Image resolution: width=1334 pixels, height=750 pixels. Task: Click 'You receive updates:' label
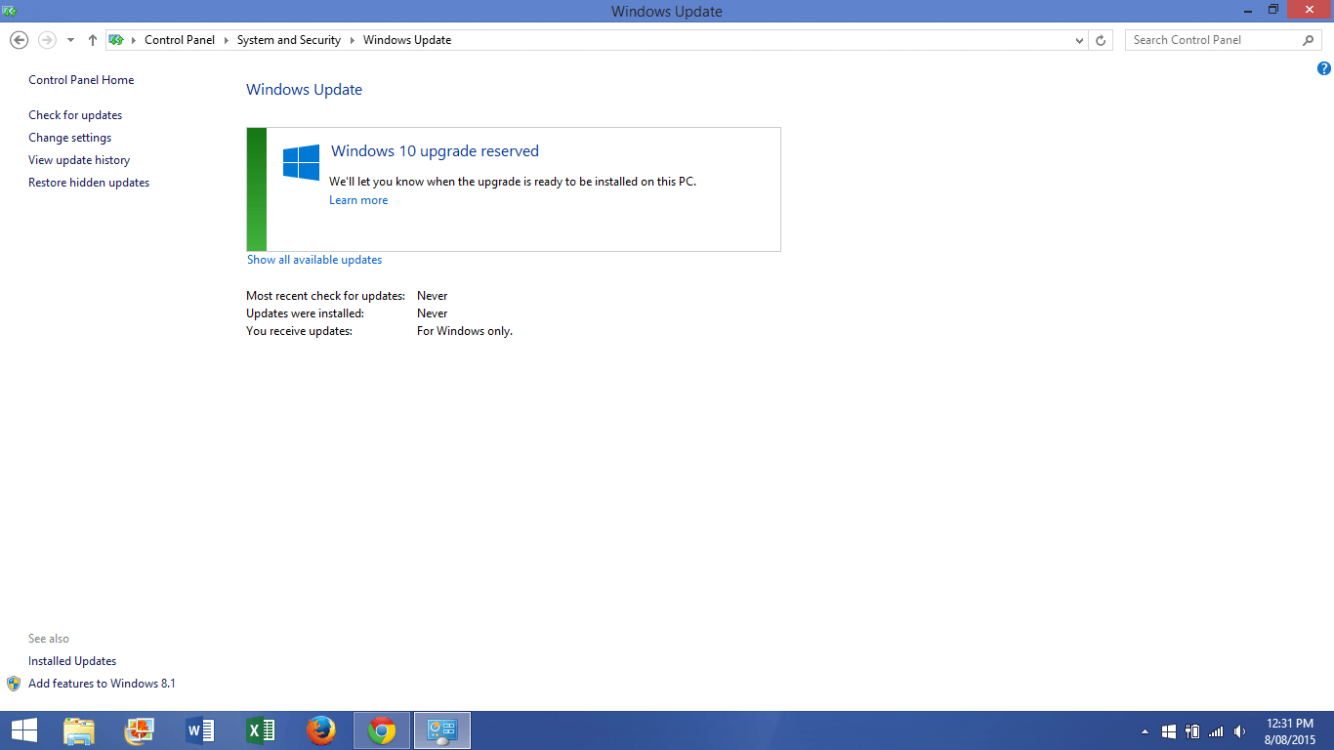[x=299, y=331]
